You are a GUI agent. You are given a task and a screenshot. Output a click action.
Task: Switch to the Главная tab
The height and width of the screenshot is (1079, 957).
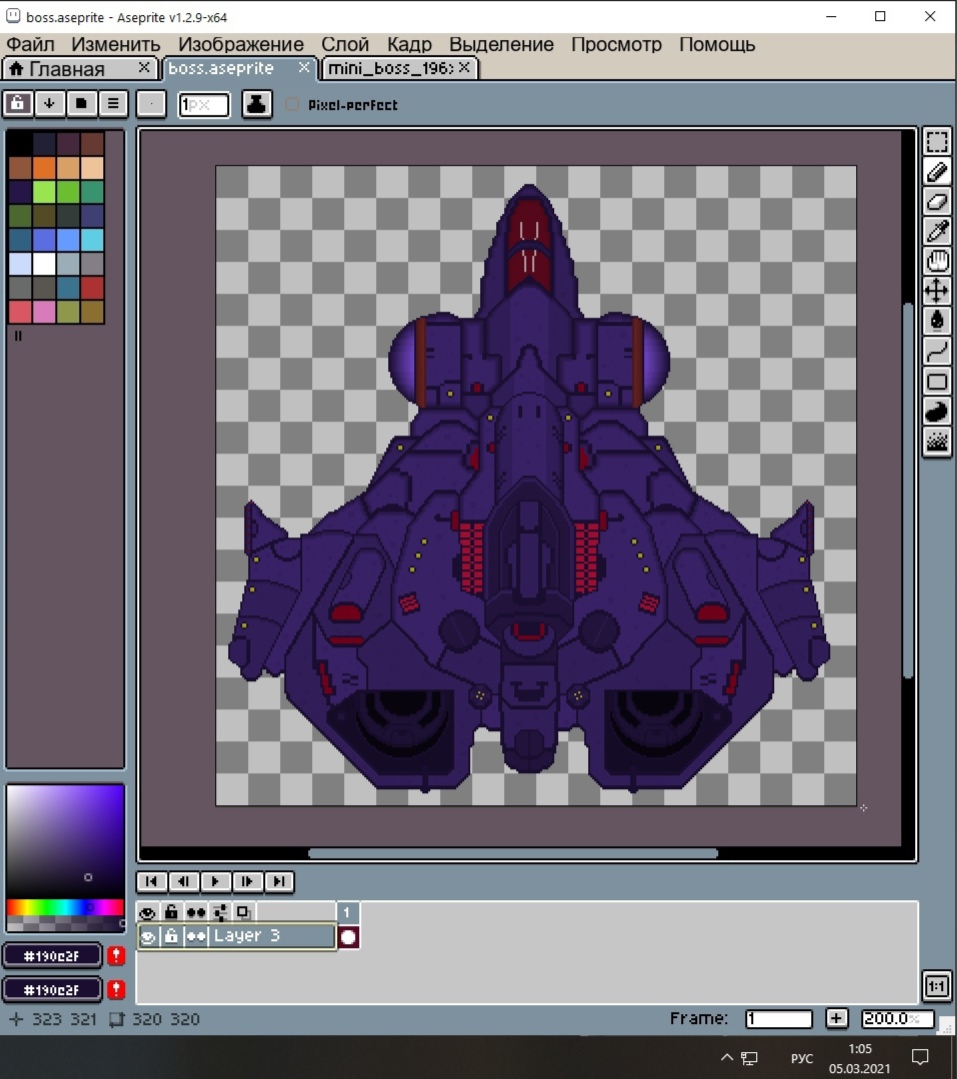(x=68, y=68)
